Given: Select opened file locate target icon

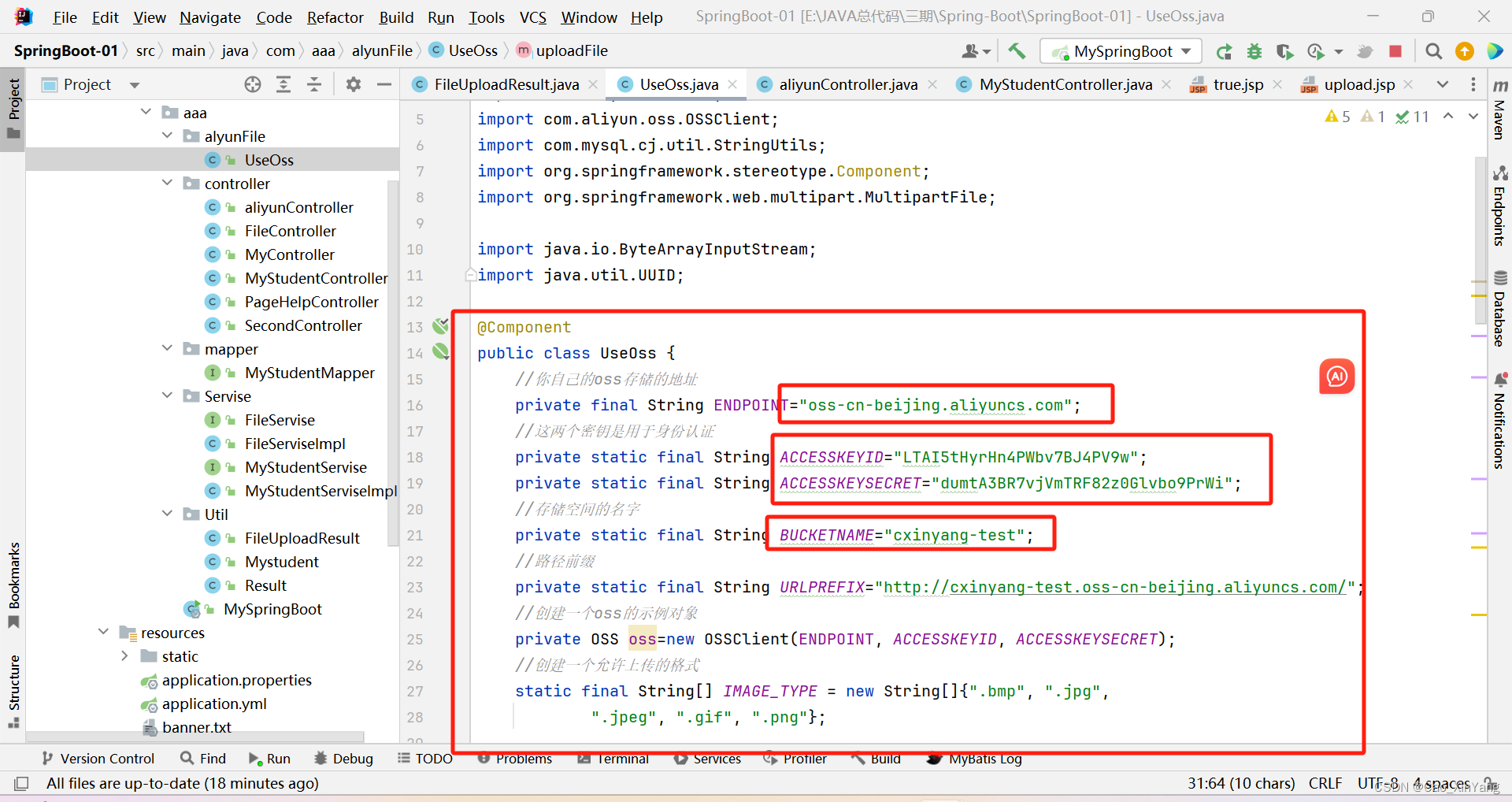Looking at the screenshot, I should click(x=253, y=84).
